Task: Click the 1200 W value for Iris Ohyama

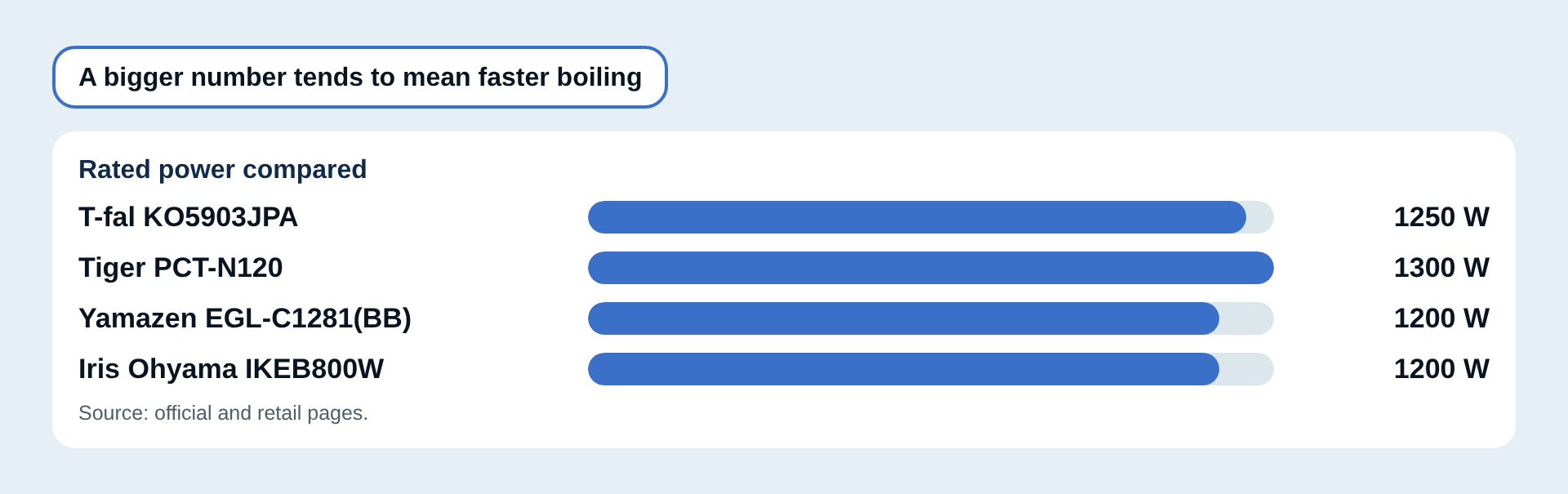Action: [1441, 369]
